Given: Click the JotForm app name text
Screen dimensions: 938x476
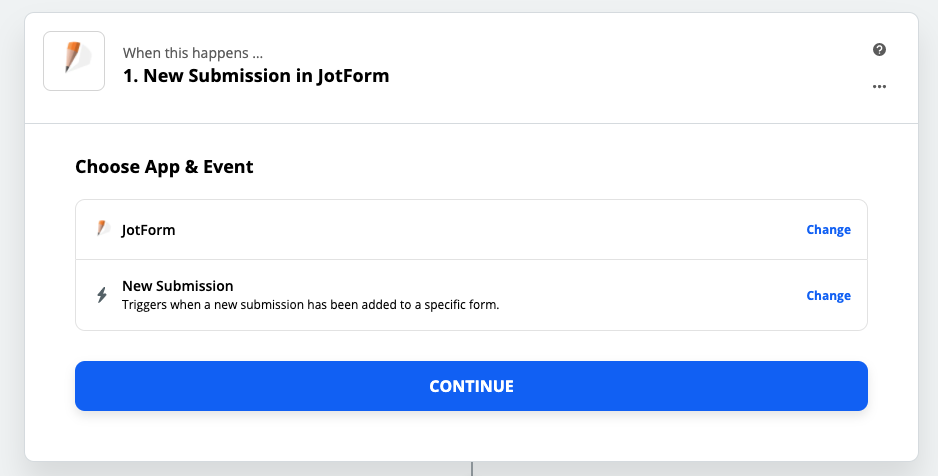Looking at the screenshot, I should (148, 230).
